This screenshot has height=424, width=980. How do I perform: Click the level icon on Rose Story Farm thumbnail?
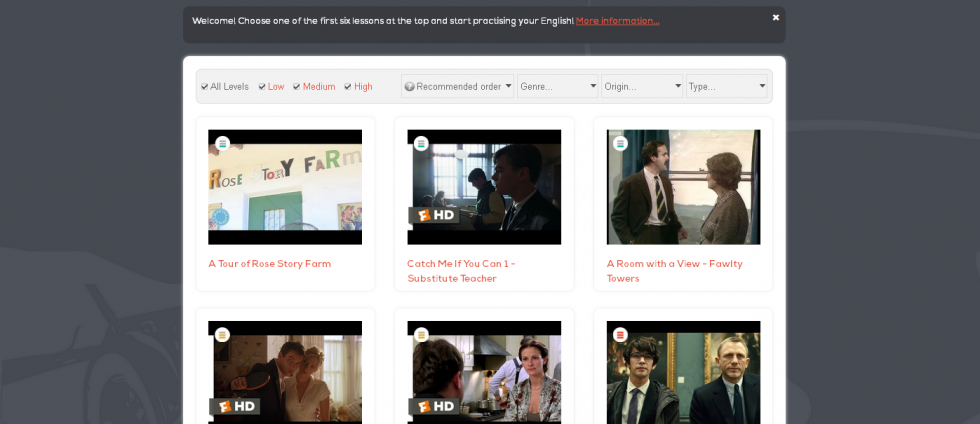click(222, 143)
